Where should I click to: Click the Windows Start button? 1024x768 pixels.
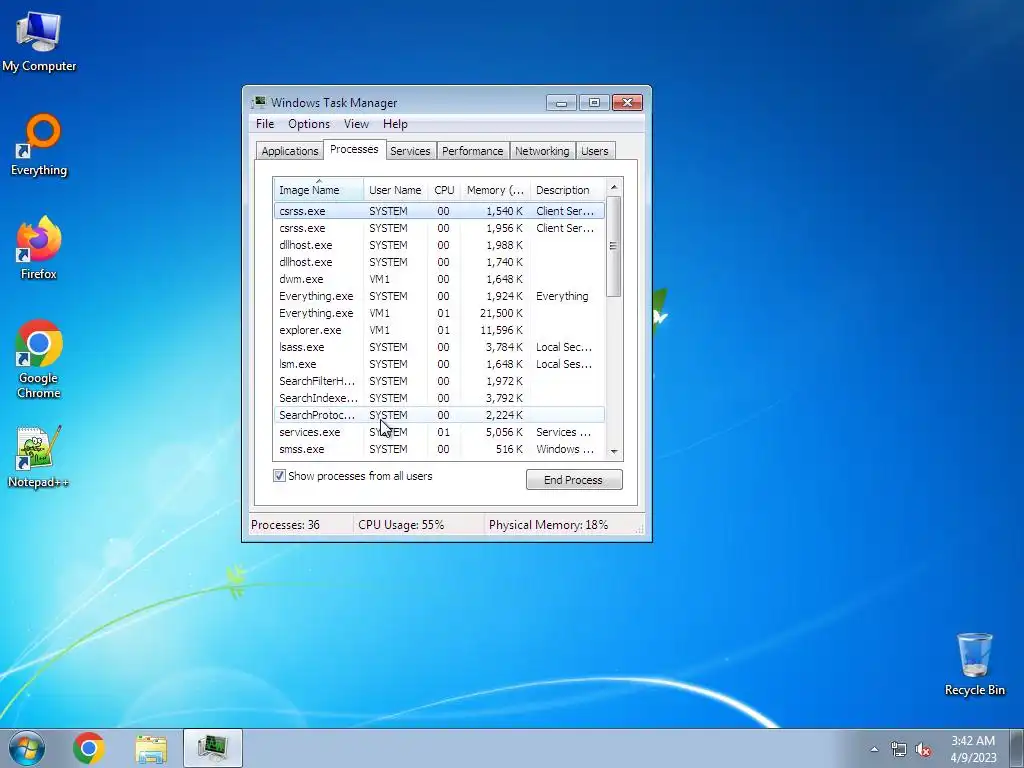coord(27,748)
